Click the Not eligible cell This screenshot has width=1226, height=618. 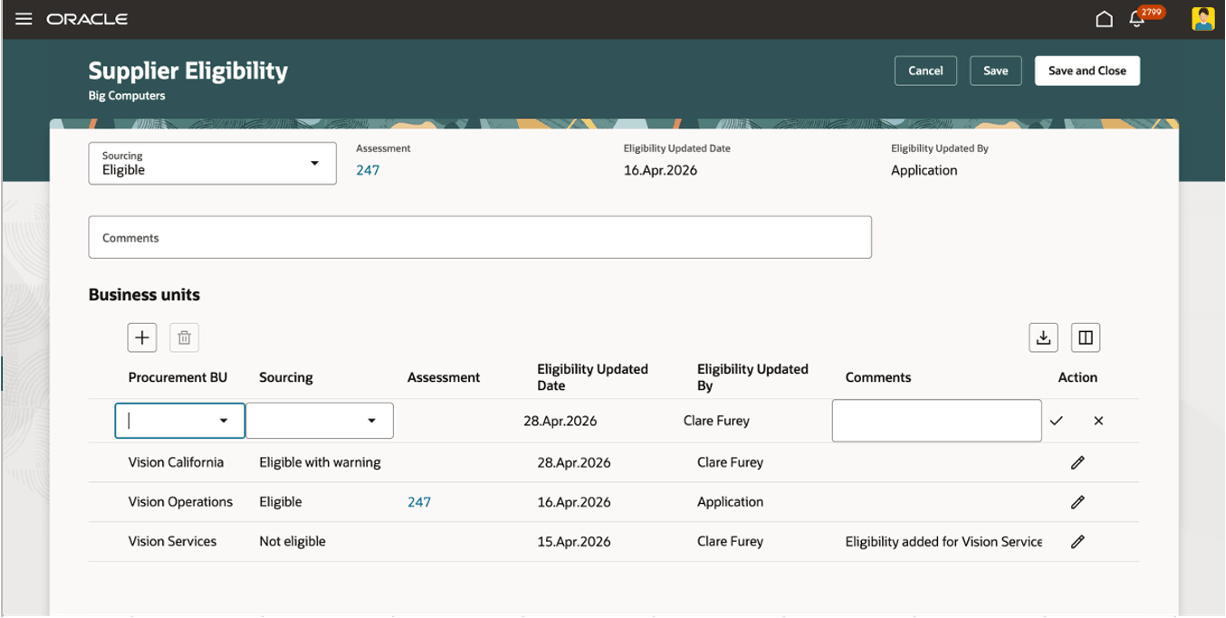(292, 541)
